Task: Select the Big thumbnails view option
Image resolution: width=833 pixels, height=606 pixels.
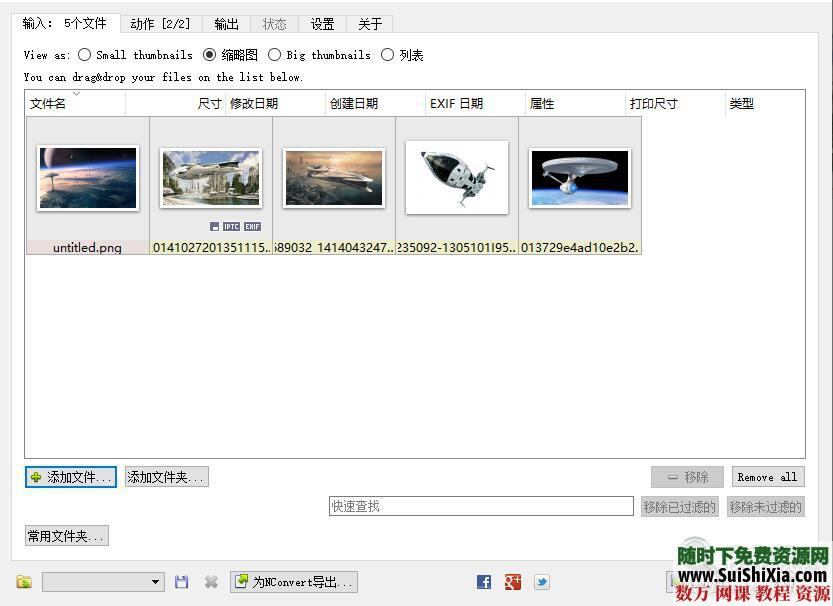Action: click(x=274, y=55)
